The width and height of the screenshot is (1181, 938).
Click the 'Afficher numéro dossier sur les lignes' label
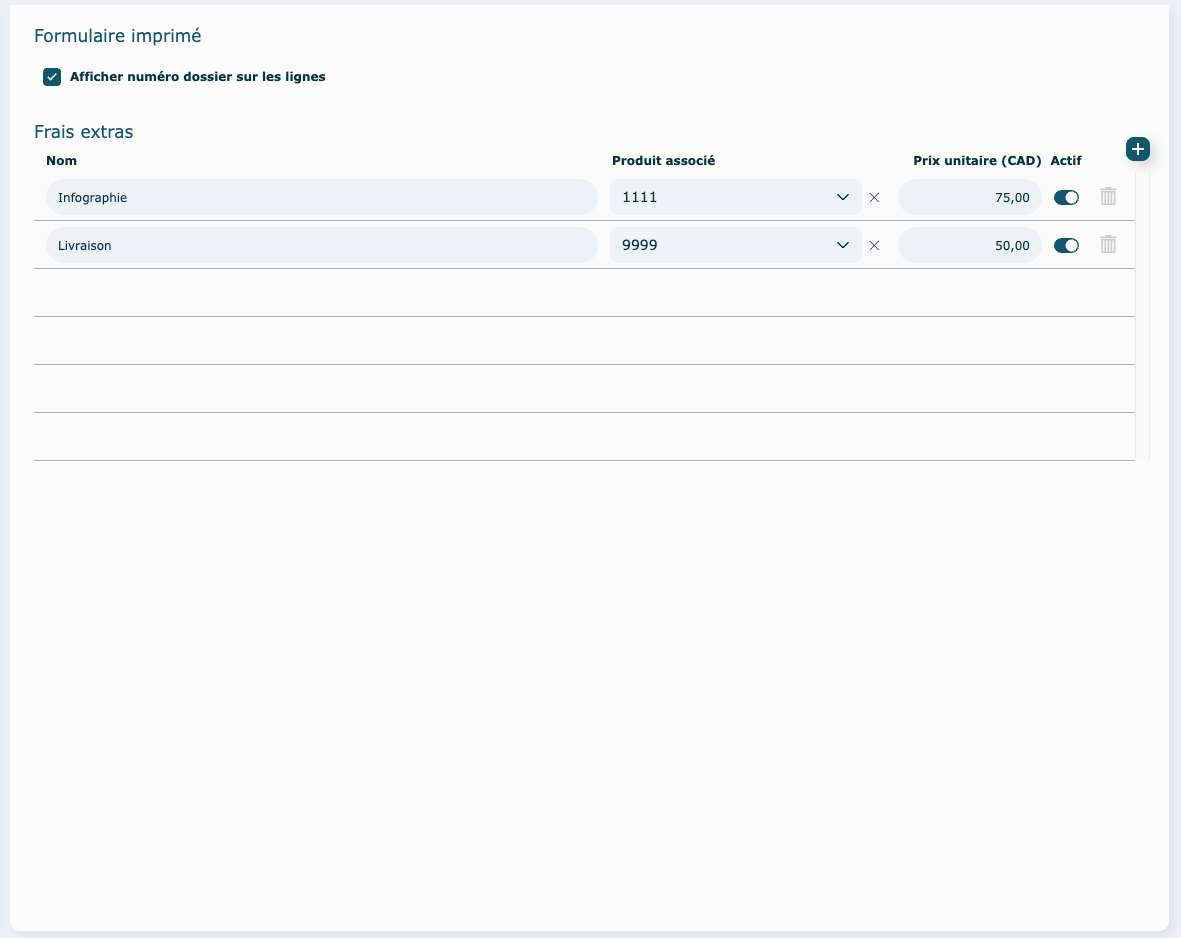click(x=197, y=77)
